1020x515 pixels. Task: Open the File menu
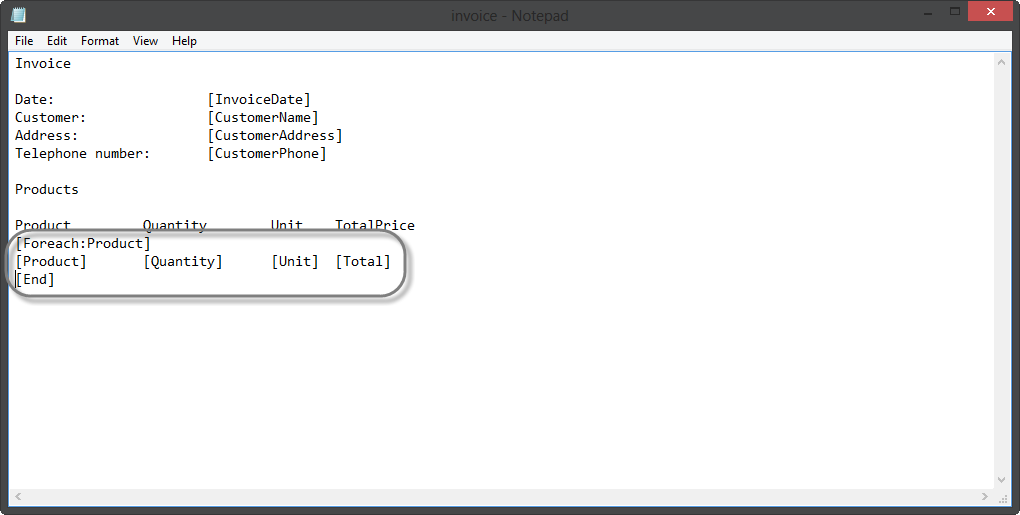(24, 41)
